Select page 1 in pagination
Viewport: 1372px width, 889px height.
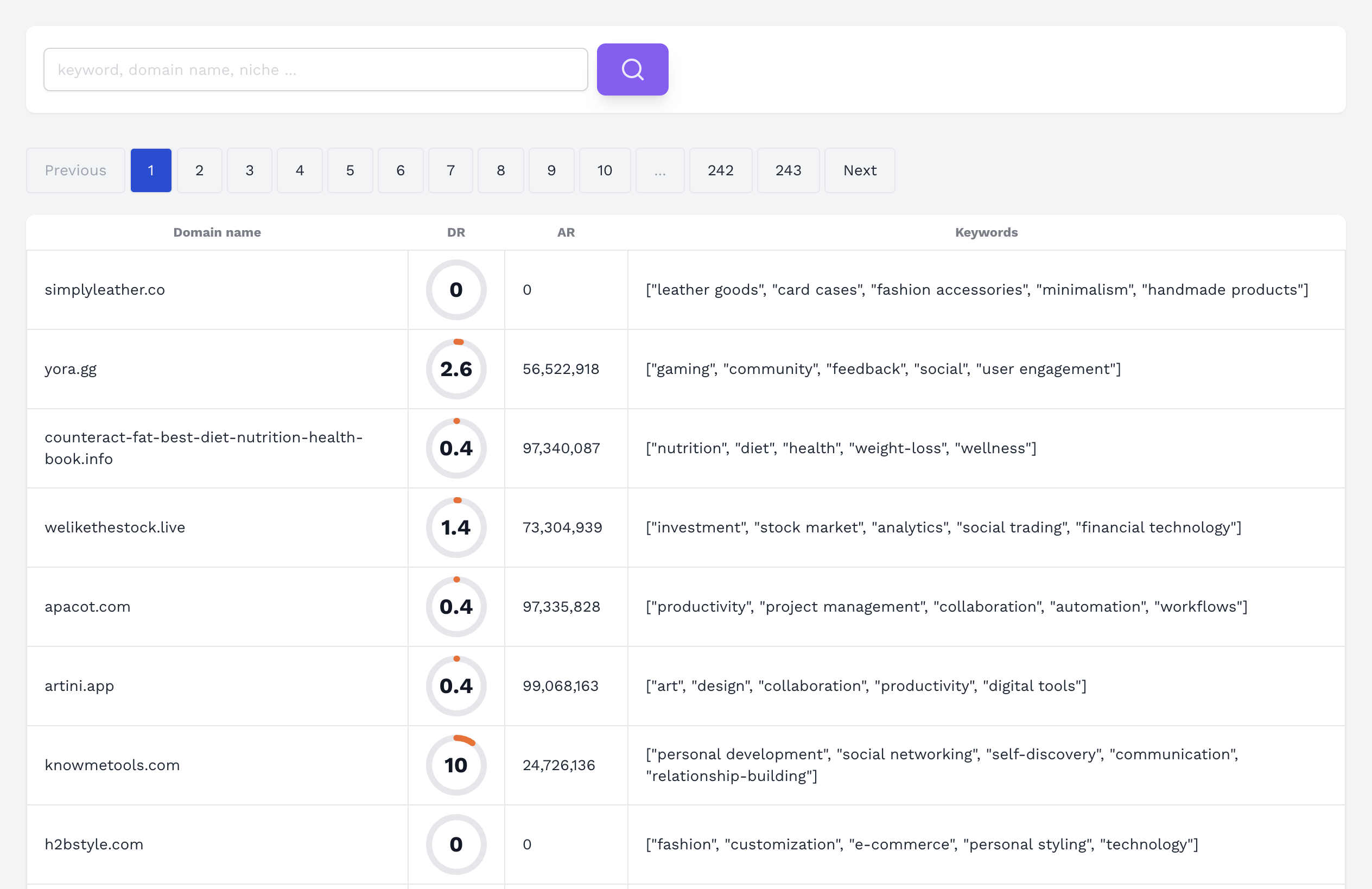151,170
